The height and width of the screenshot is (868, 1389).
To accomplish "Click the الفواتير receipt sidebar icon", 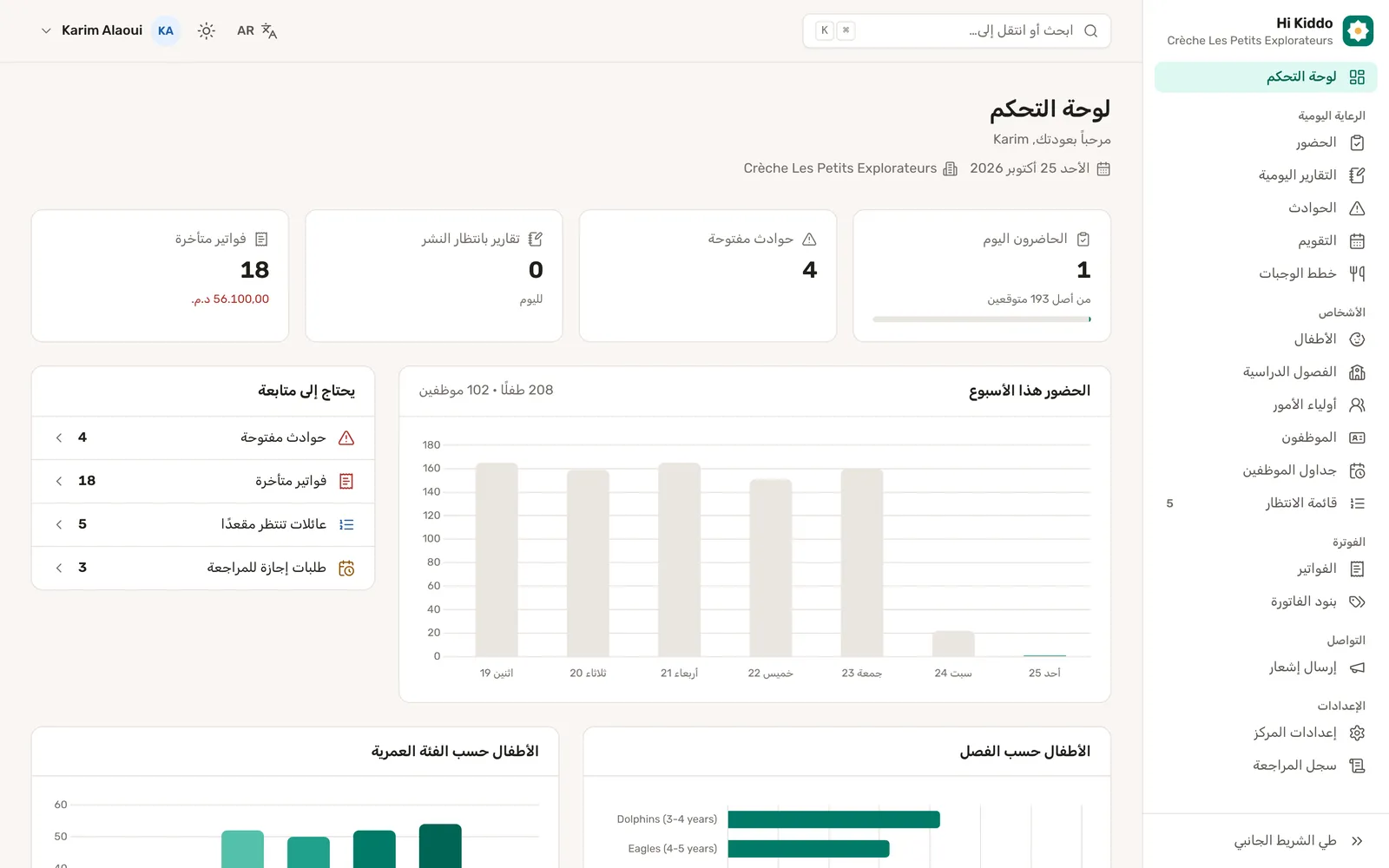I will pos(1358,569).
